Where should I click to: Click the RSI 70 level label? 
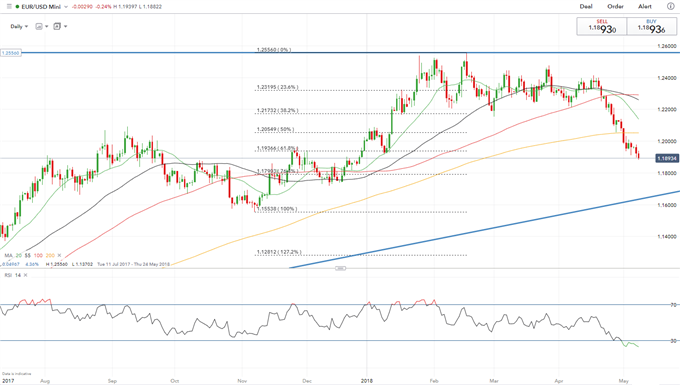673,305
